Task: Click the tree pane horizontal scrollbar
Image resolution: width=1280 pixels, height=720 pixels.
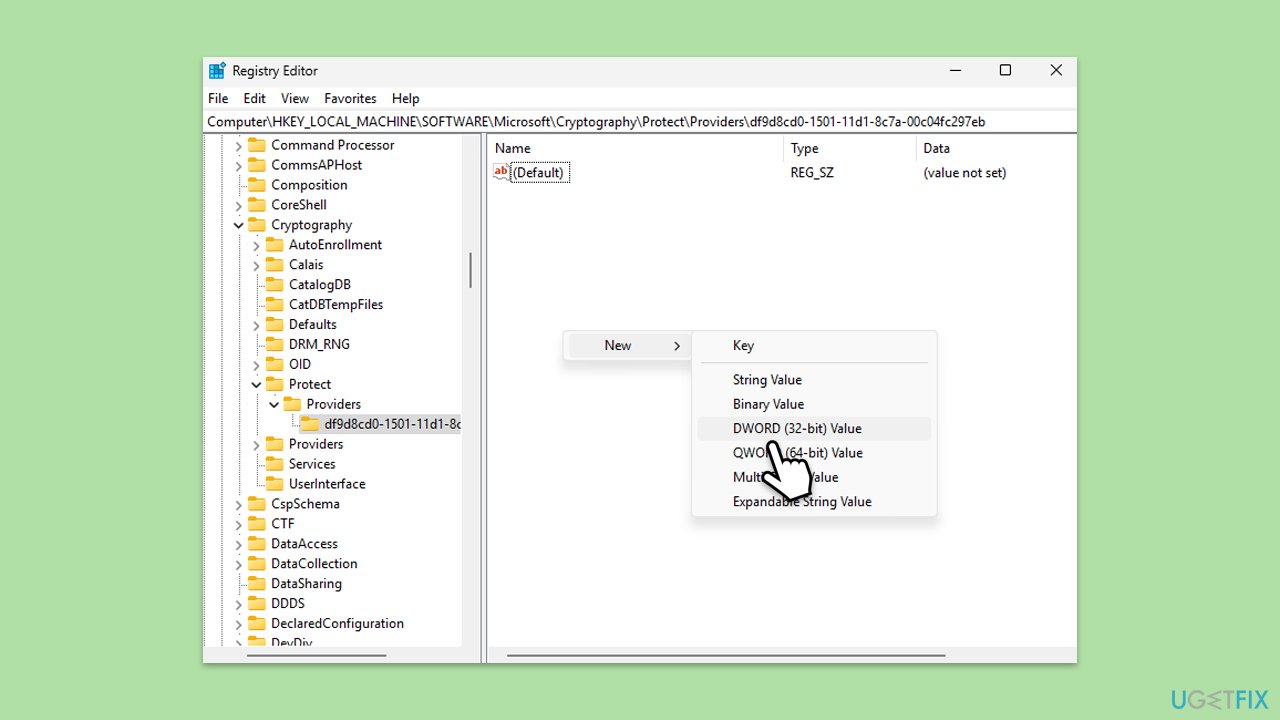Action: pyautogui.click(x=317, y=655)
